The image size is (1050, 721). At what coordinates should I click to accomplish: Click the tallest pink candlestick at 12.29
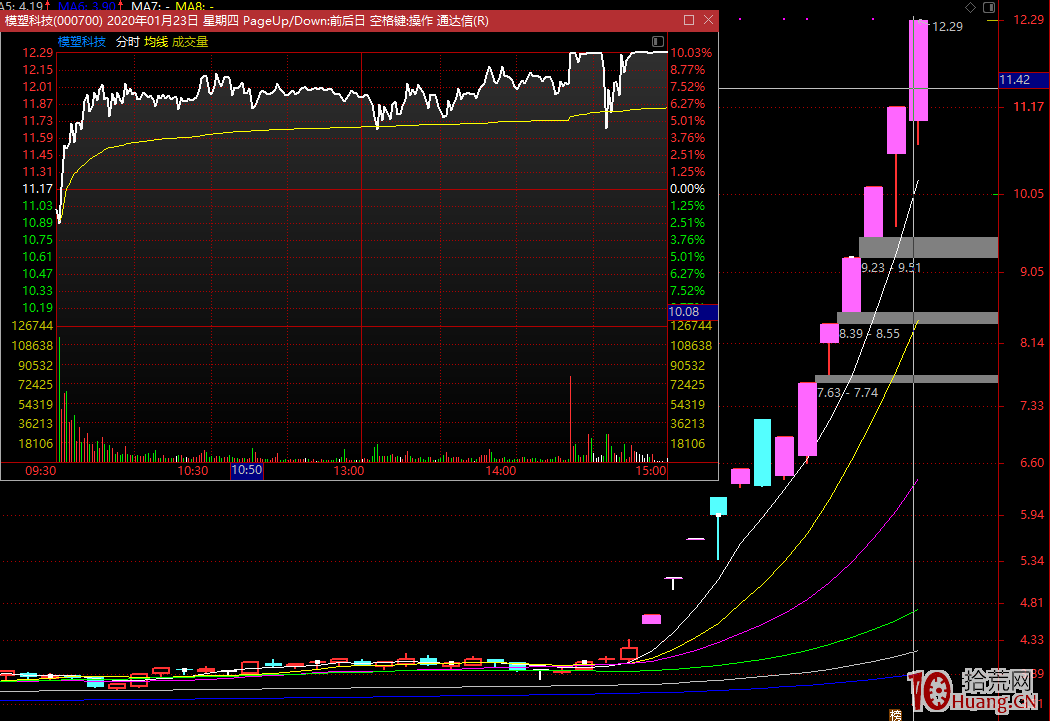[918, 70]
